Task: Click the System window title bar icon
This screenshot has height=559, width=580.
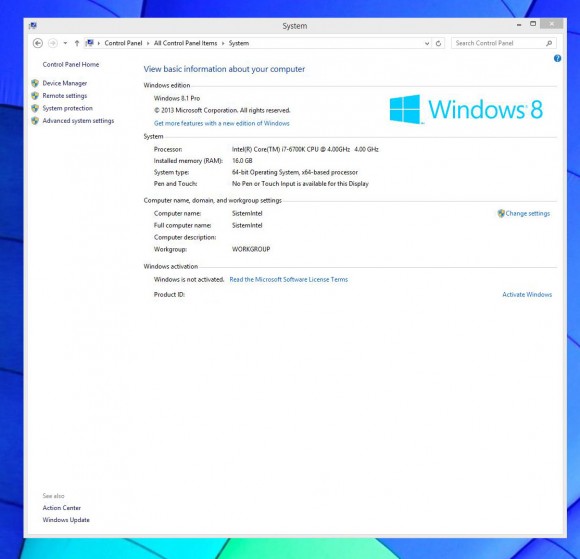Action: 33,26
